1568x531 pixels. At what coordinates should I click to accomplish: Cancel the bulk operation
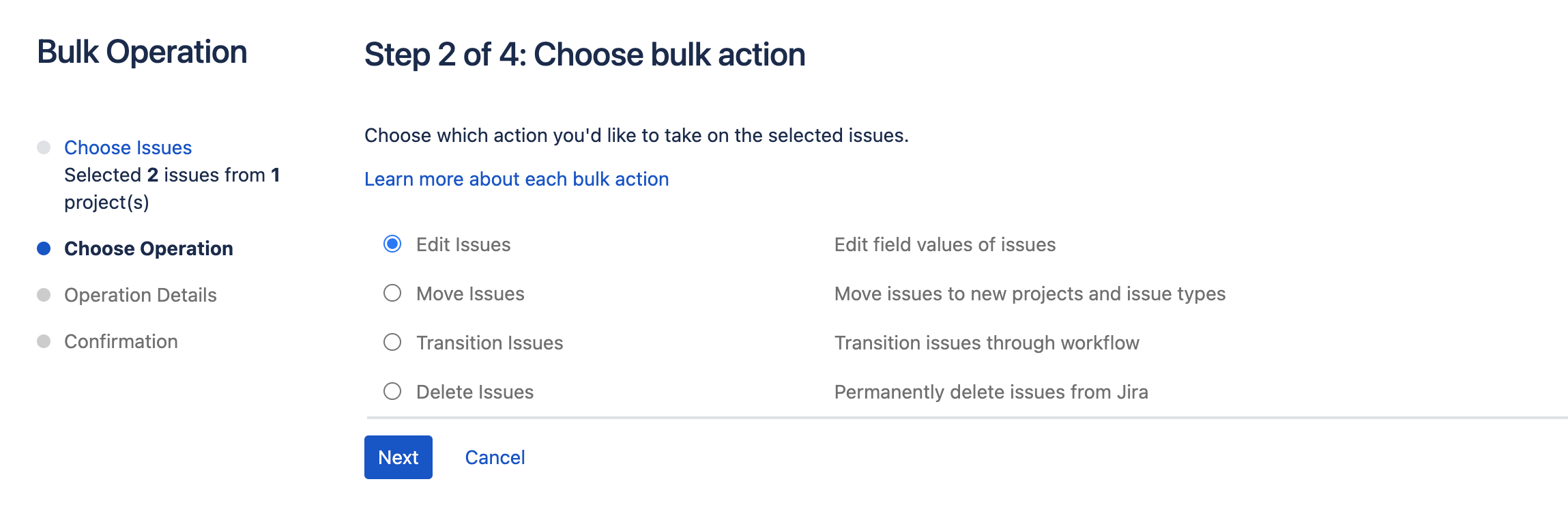[495, 457]
